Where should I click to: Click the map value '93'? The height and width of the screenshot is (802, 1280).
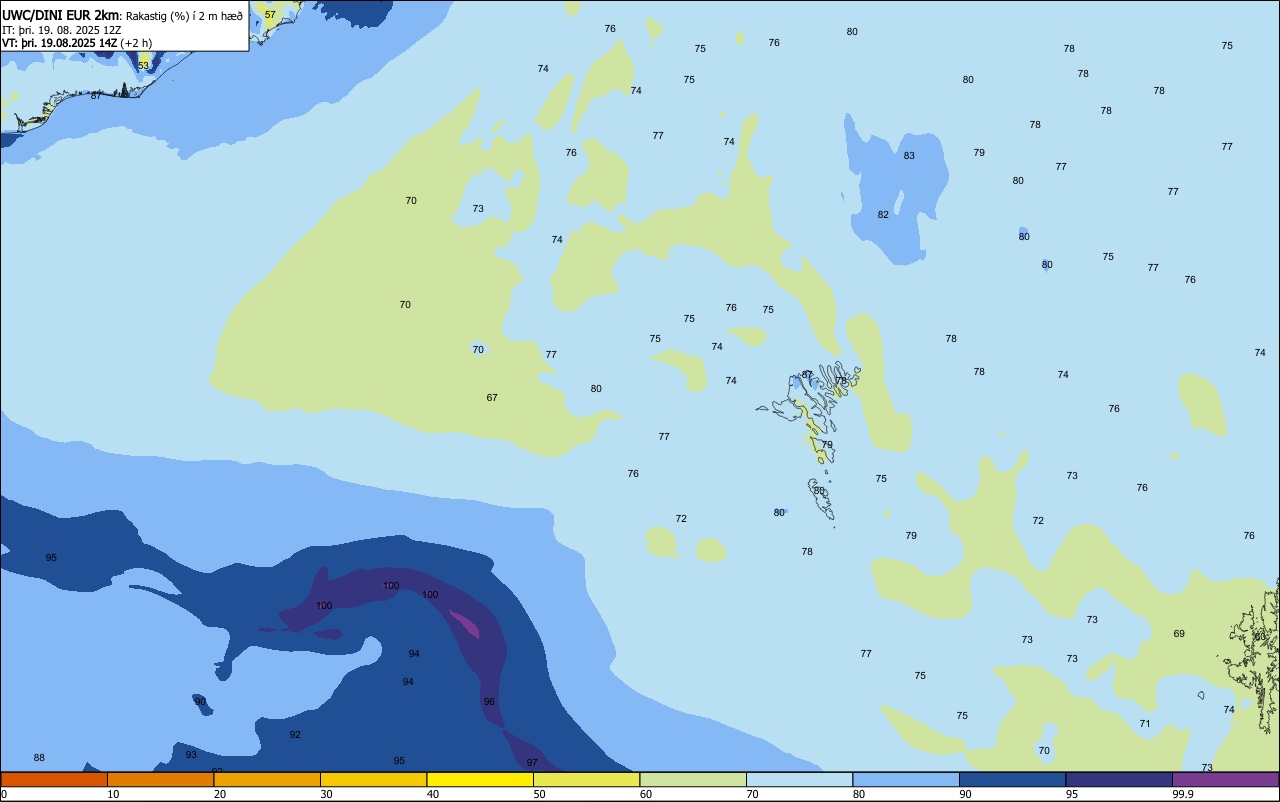[x=191, y=755]
